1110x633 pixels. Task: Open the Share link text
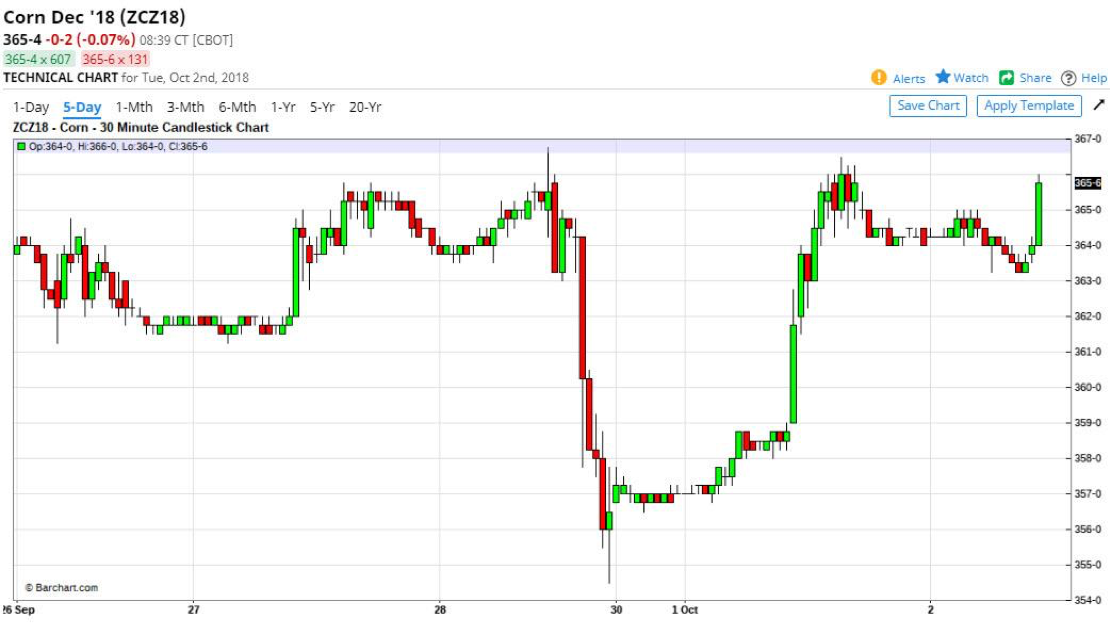pos(1035,78)
